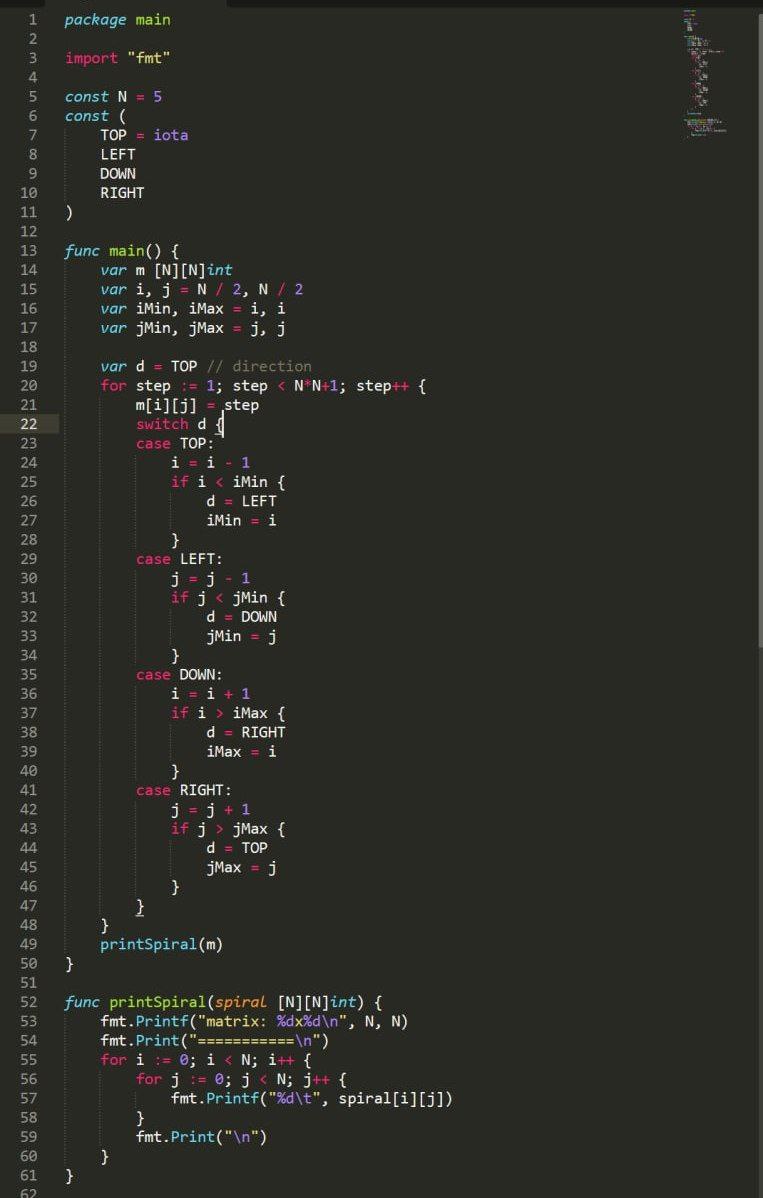This screenshot has height=1198, width=763.
Task: Click 'if i < iMin {' condition
Action: click(x=228, y=482)
